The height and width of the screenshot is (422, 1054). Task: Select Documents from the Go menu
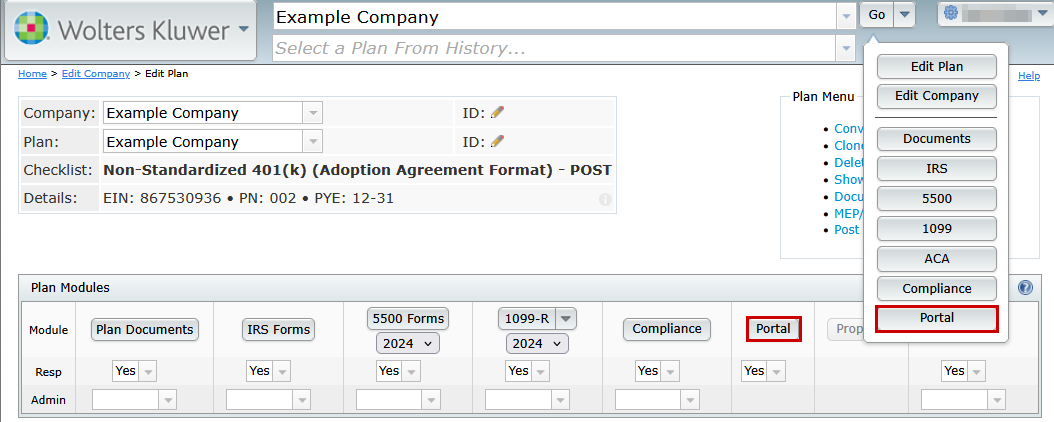936,139
